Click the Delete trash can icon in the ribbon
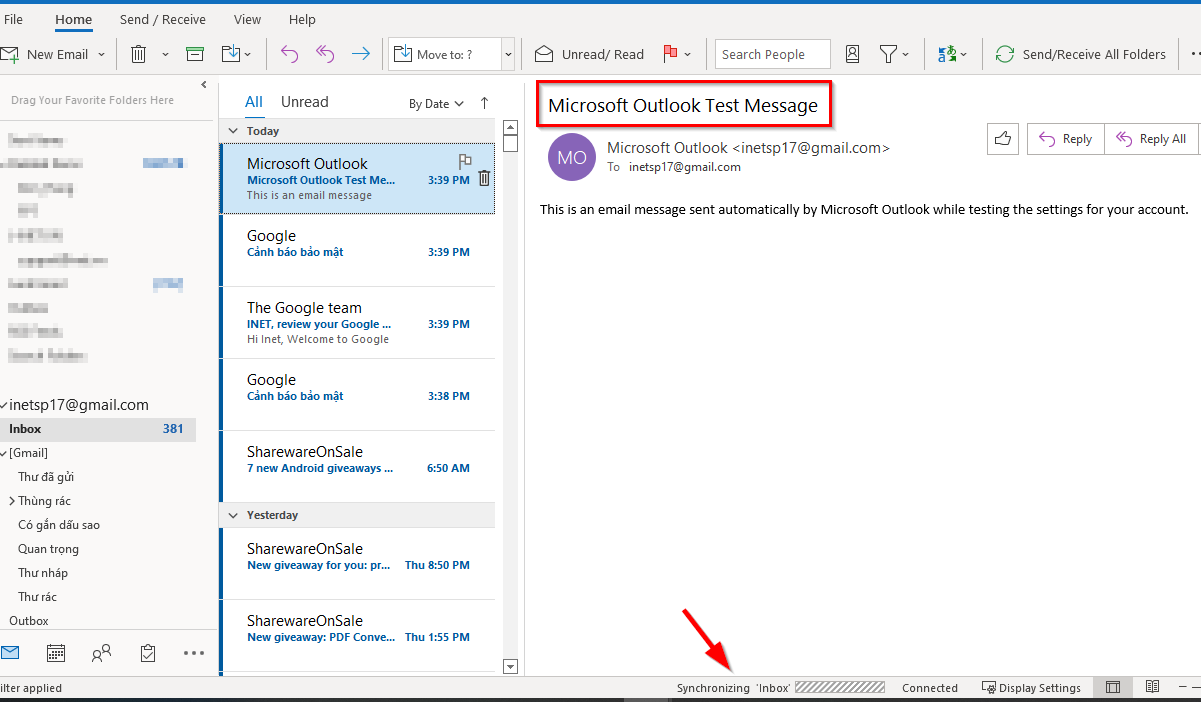Viewport: 1201px width, 702px height. coord(139,54)
